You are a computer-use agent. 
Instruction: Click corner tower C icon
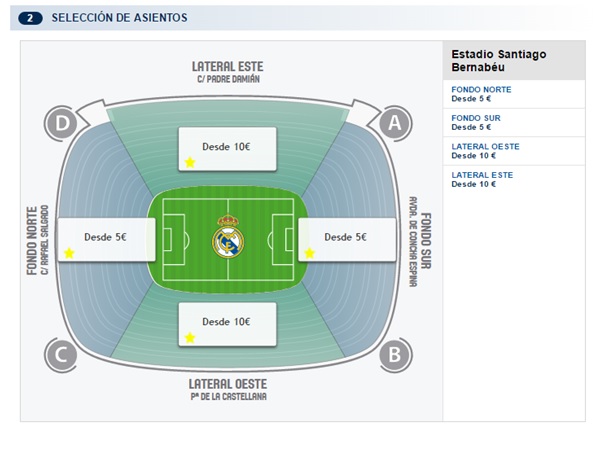click(x=62, y=354)
